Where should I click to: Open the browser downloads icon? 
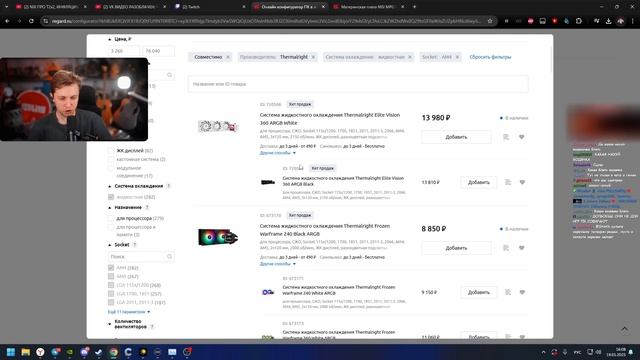click(x=608, y=21)
